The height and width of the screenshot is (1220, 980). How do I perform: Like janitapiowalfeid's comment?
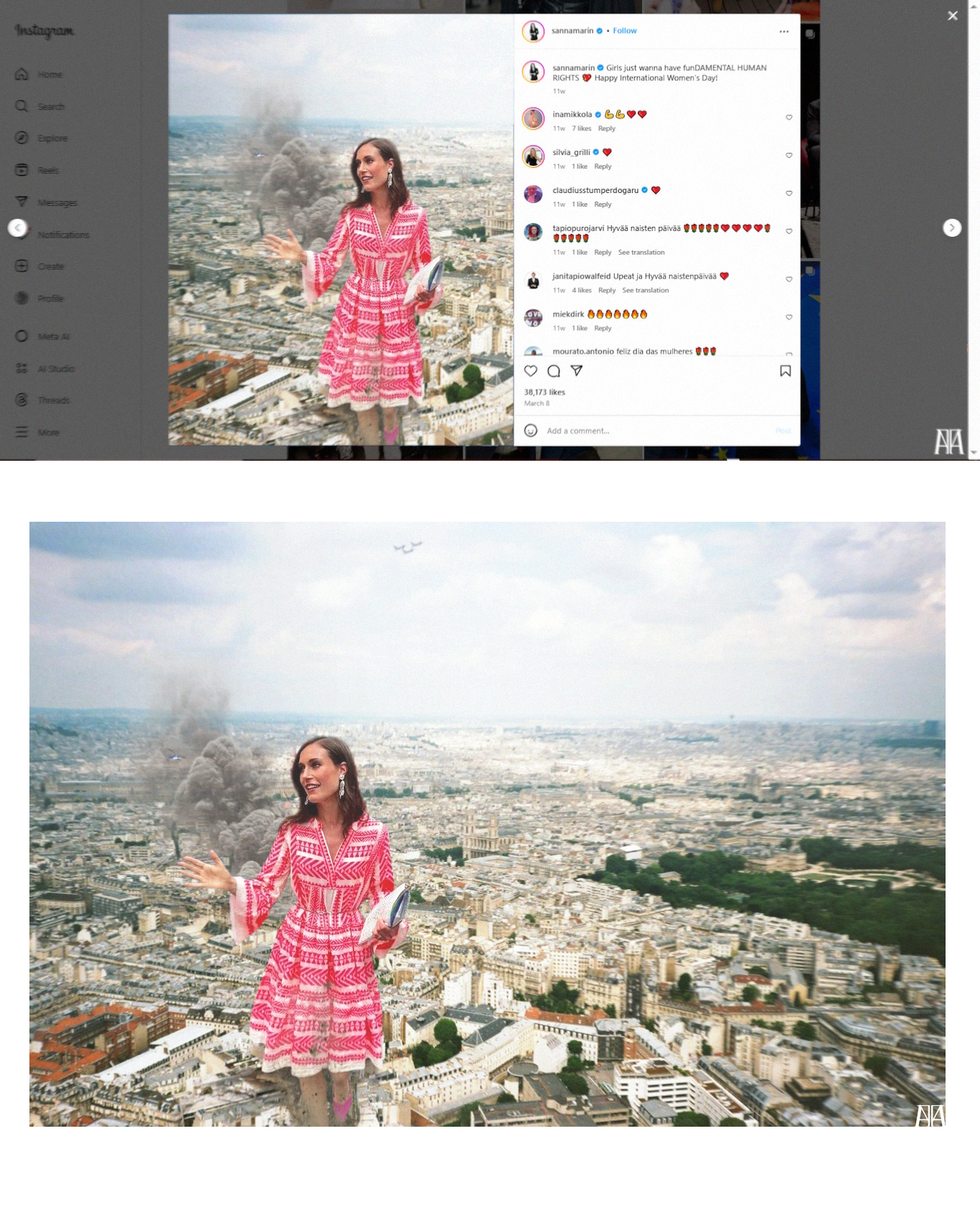click(x=788, y=280)
